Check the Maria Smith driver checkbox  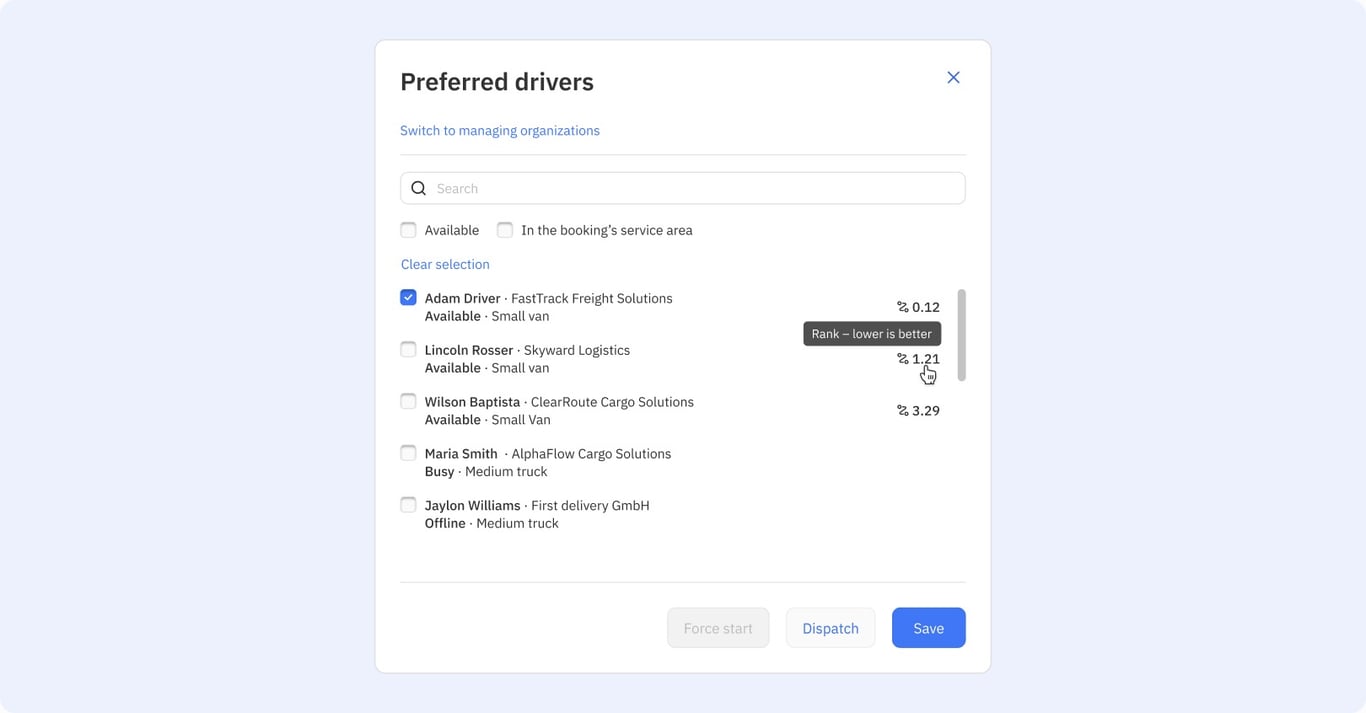coord(408,453)
